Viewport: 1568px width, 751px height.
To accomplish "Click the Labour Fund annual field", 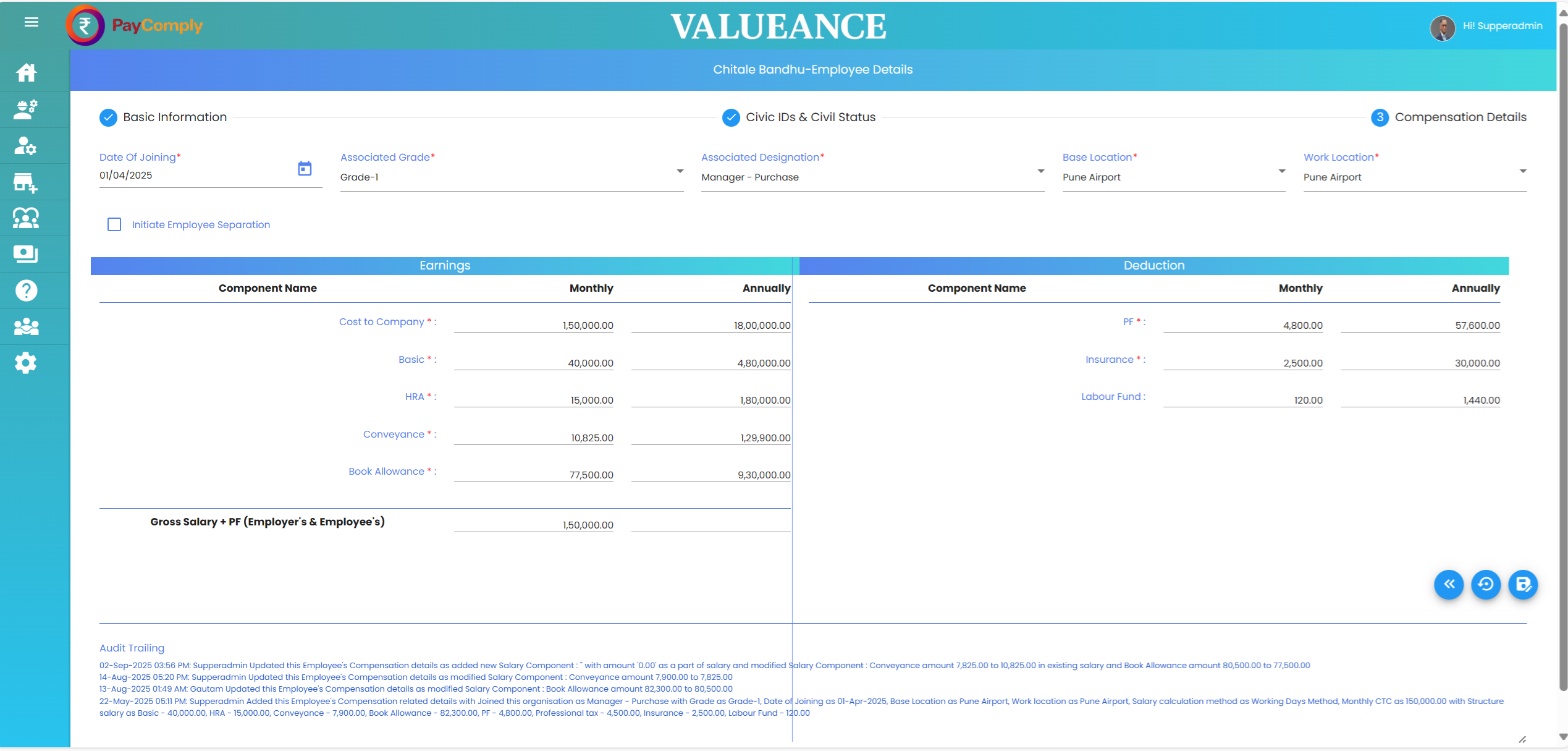I will click(x=1420, y=400).
